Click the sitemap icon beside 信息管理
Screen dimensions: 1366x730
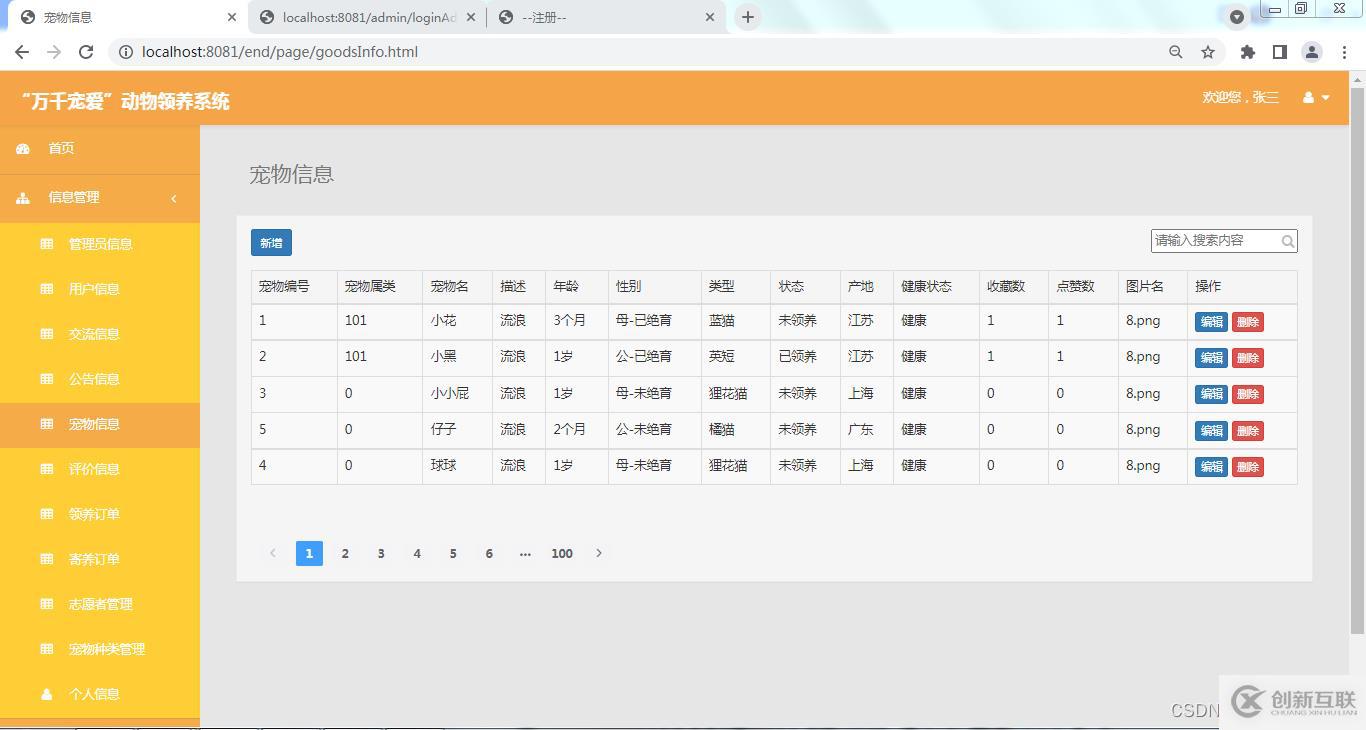point(23,198)
